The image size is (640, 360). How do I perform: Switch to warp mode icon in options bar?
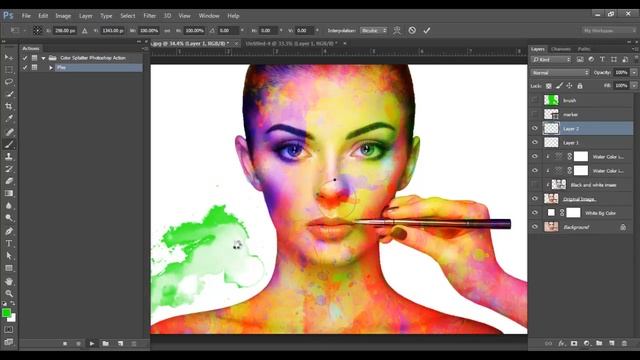397,30
